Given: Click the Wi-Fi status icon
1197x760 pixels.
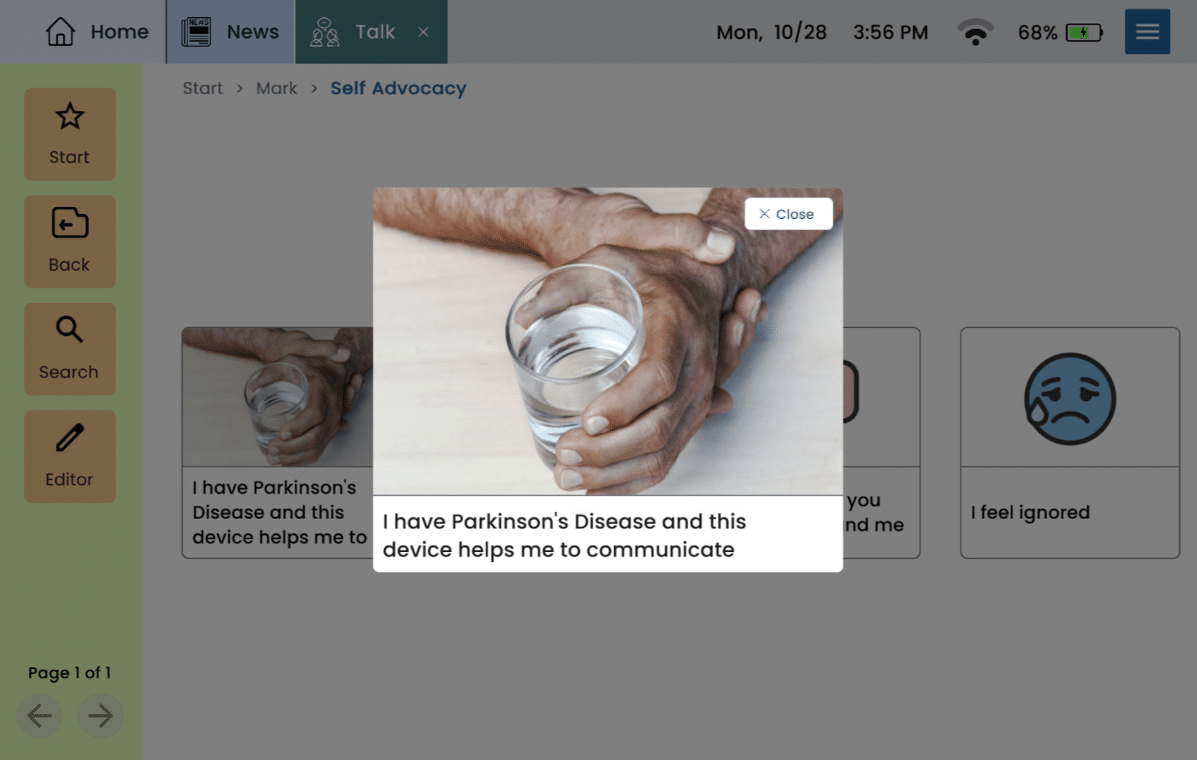Looking at the screenshot, I should point(975,33).
